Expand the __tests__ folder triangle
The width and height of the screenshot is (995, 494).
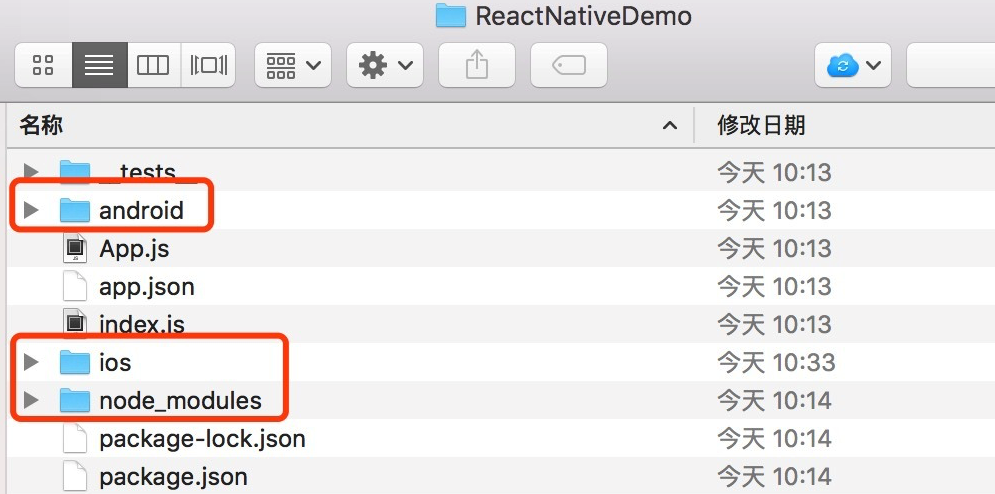click(x=30, y=171)
